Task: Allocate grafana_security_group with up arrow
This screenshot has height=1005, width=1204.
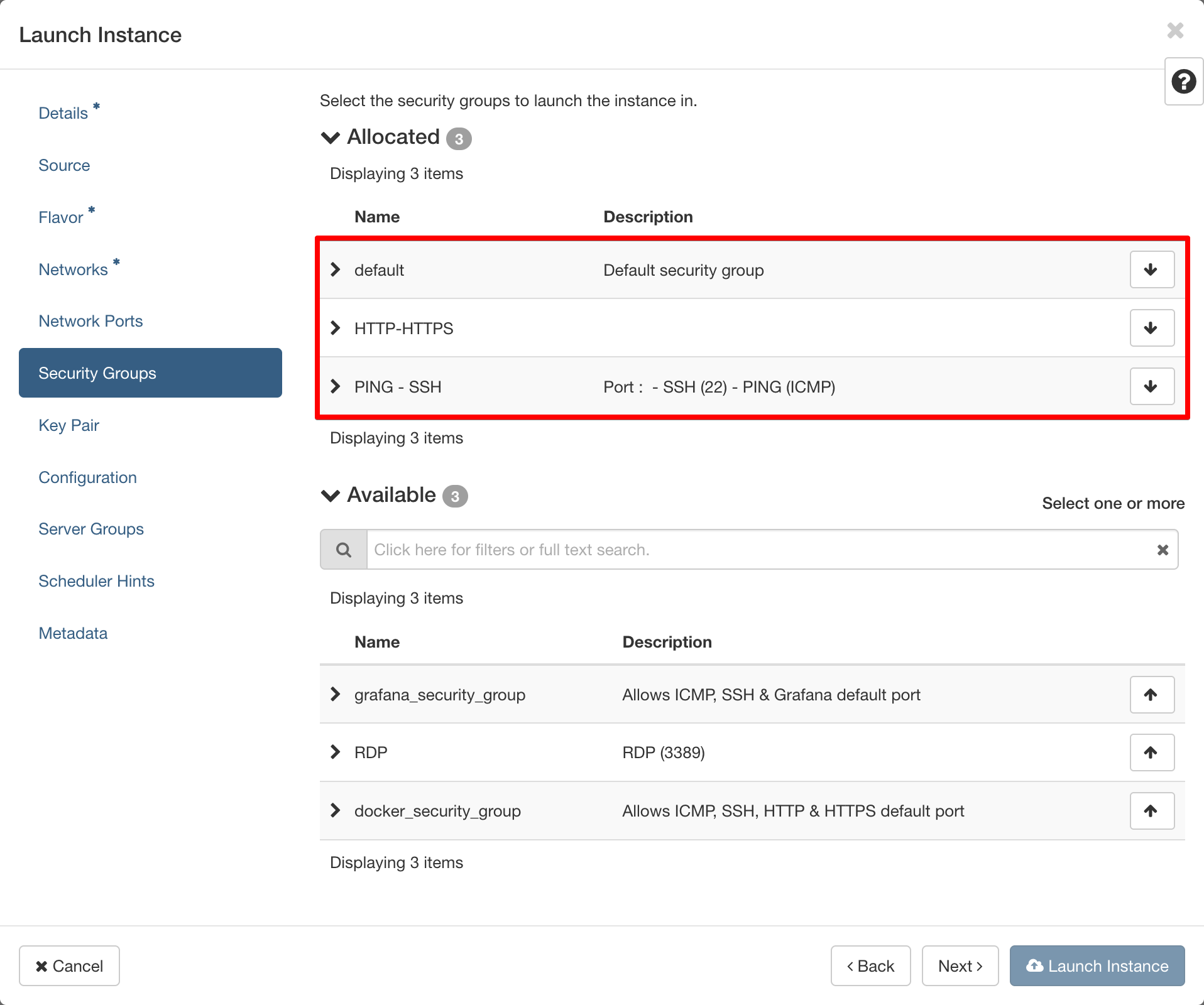Action: [1151, 695]
